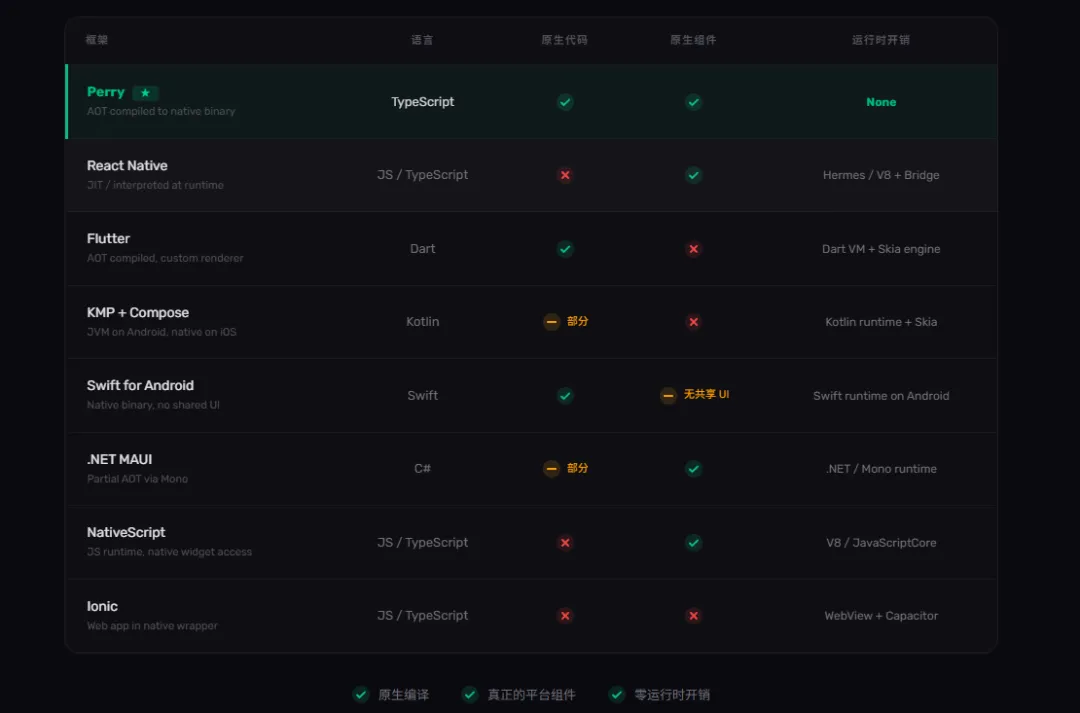Click the green None overhead value
The height and width of the screenshot is (713, 1080).
click(x=881, y=102)
